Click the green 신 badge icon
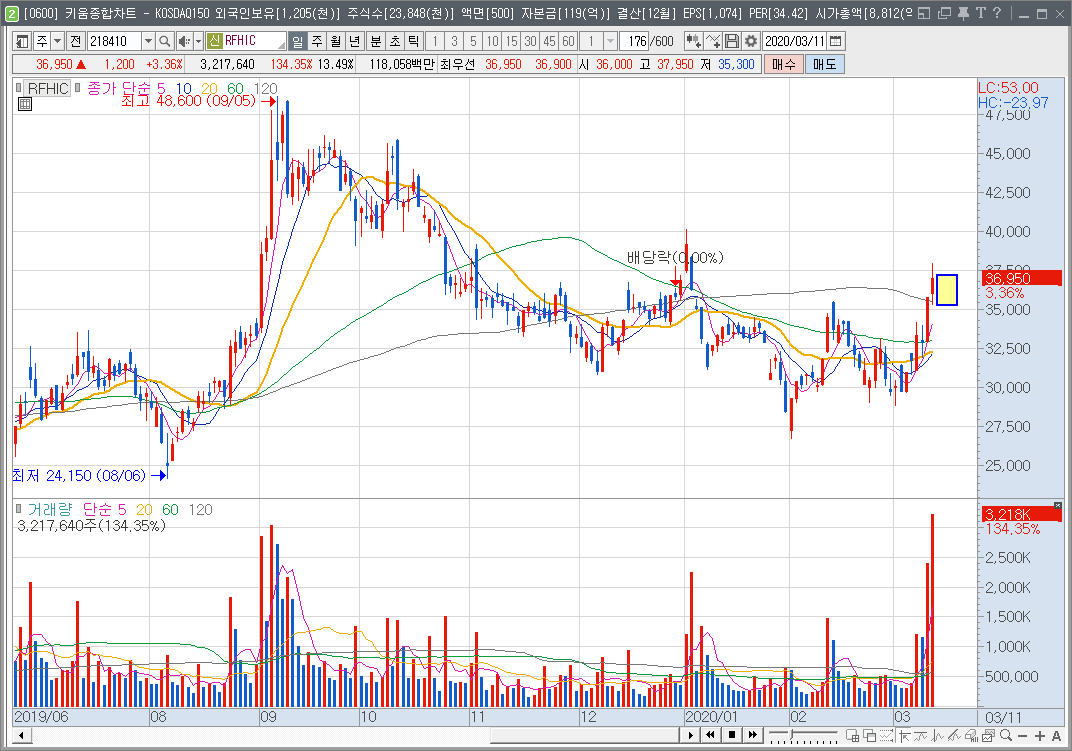The width and height of the screenshot is (1072, 751). tap(214, 41)
